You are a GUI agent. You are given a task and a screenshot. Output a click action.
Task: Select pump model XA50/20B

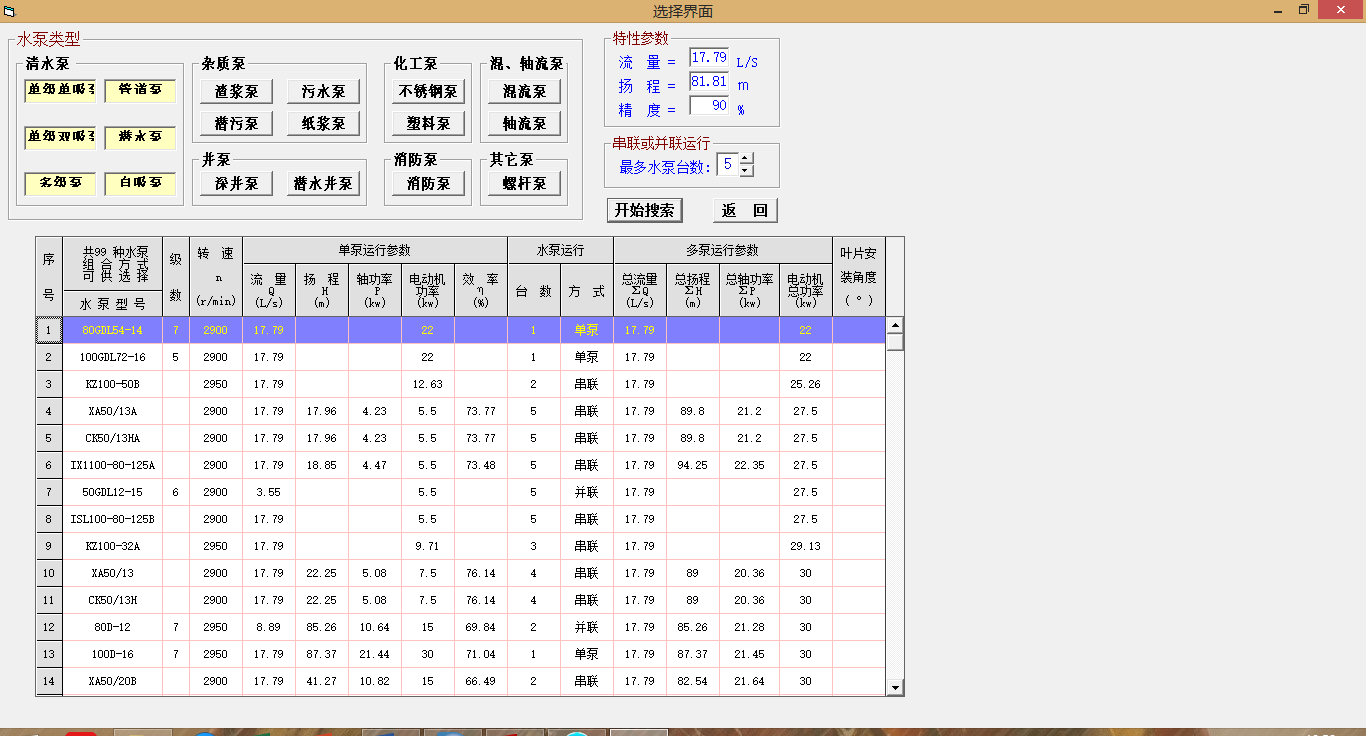(112, 681)
